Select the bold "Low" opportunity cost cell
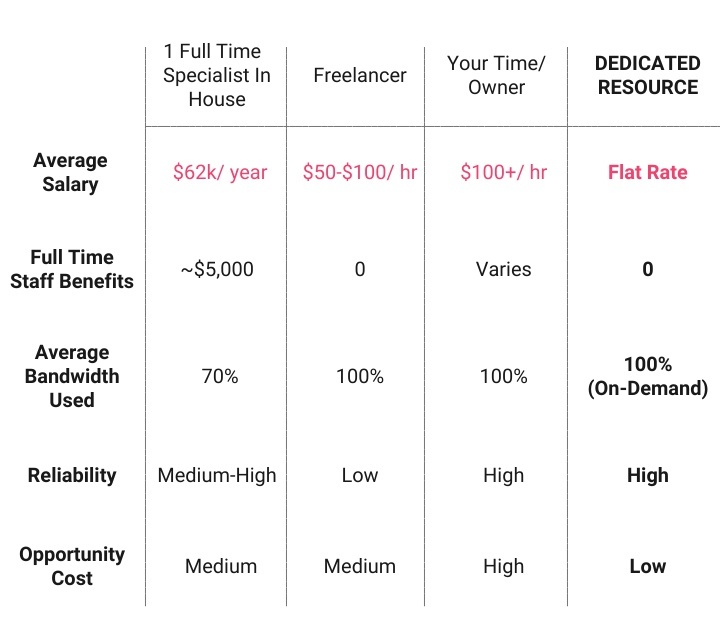720x642 pixels. click(647, 566)
